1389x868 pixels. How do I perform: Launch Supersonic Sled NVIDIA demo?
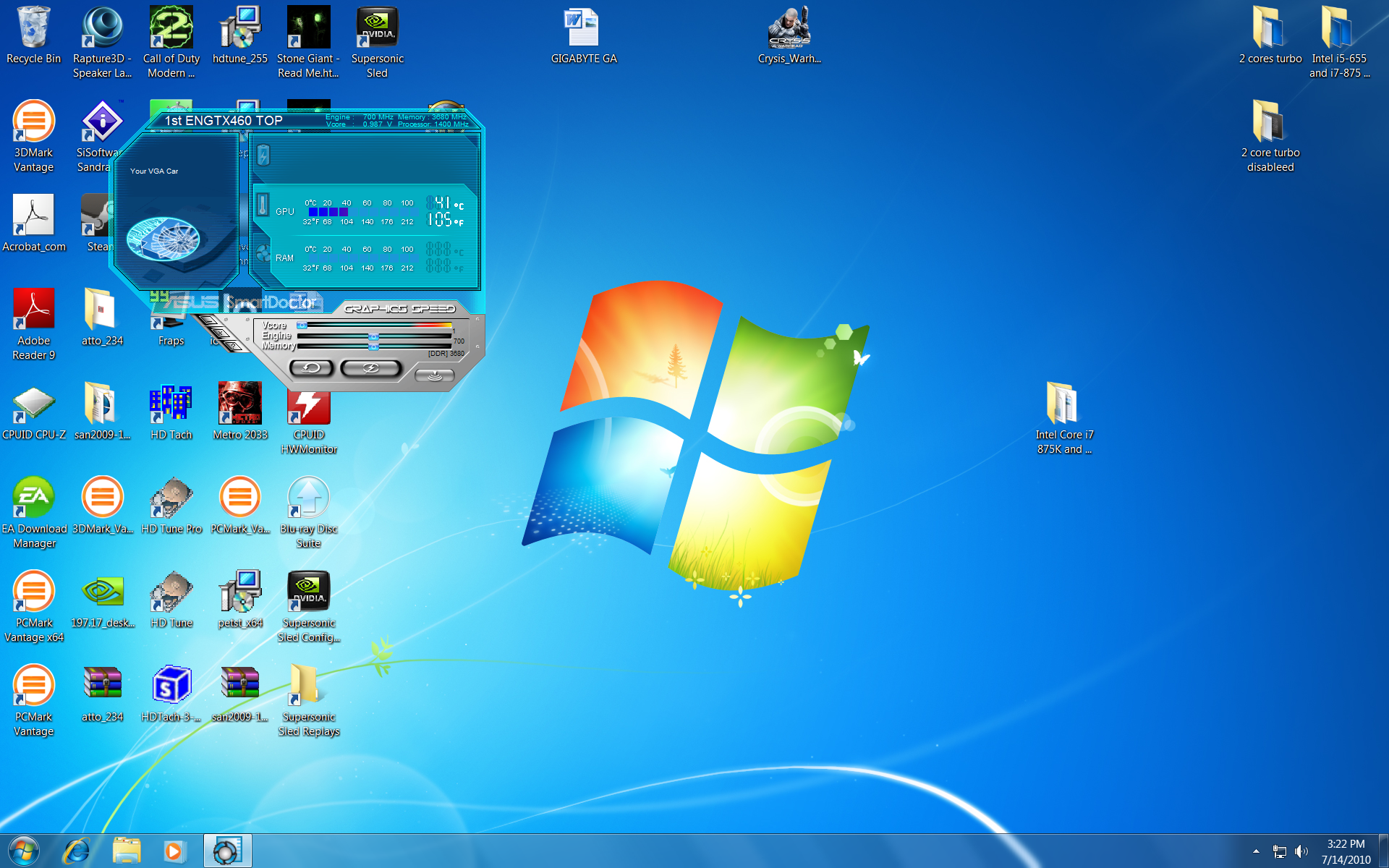click(377, 41)
